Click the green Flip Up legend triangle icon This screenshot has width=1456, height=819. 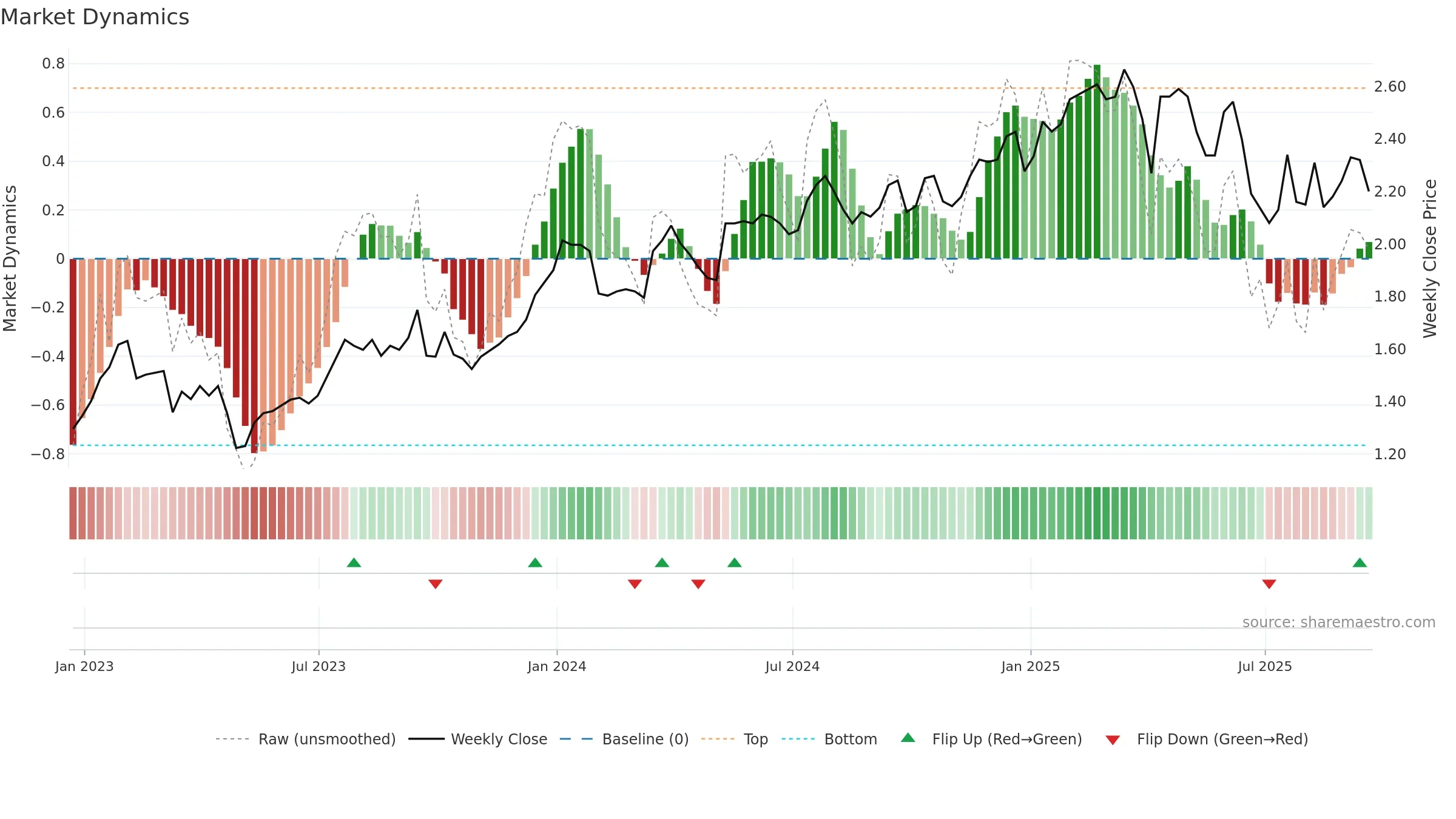click(x=908, y=738)
